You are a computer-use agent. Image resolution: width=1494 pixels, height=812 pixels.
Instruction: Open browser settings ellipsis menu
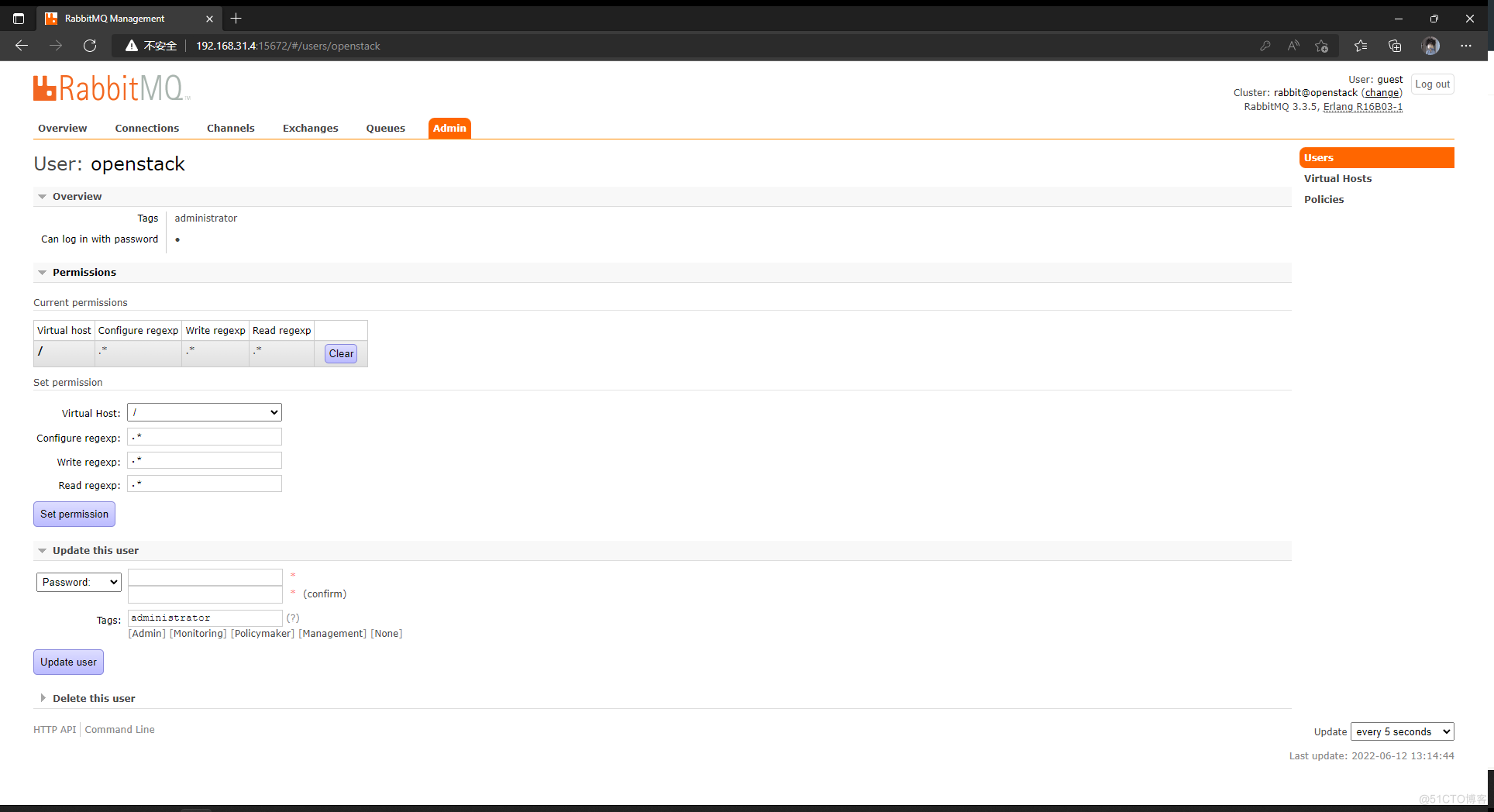pos(1466,46)
